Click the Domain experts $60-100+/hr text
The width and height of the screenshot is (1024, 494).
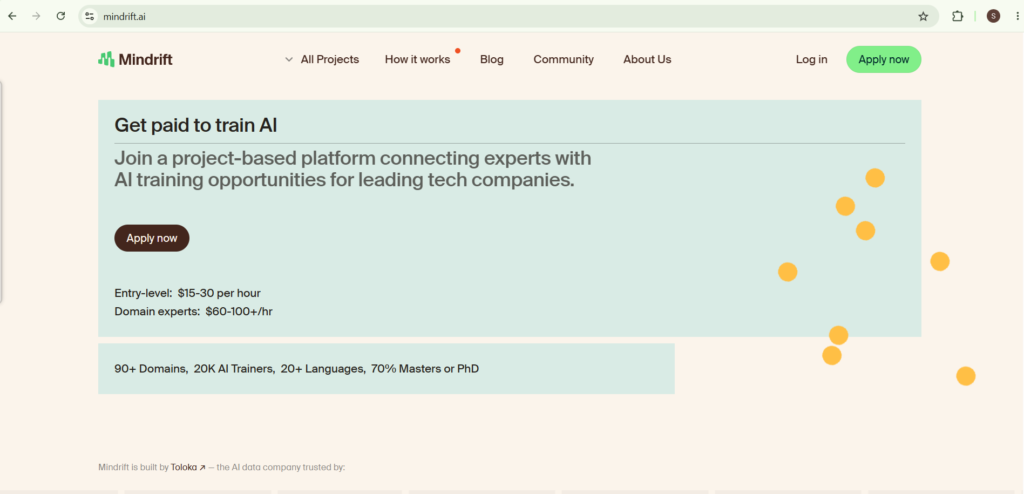coord(193,312)
